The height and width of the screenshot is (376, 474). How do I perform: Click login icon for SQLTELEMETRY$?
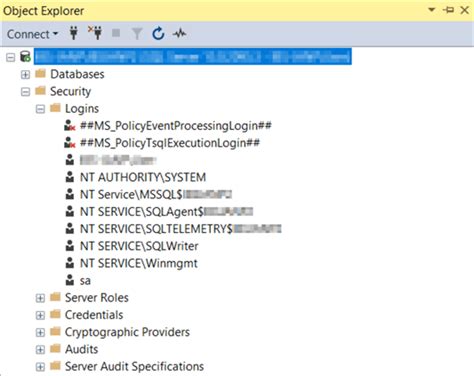click(x=70, y=229)
